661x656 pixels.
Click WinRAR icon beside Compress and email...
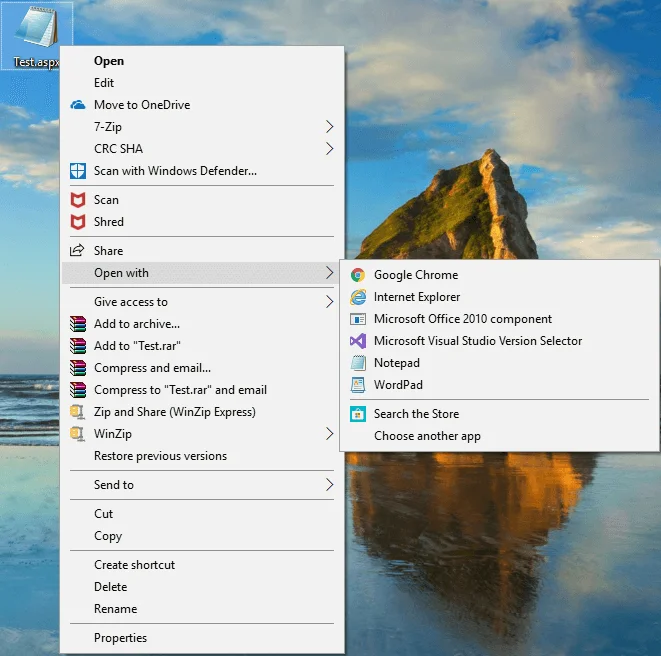(x=78, y=368)
